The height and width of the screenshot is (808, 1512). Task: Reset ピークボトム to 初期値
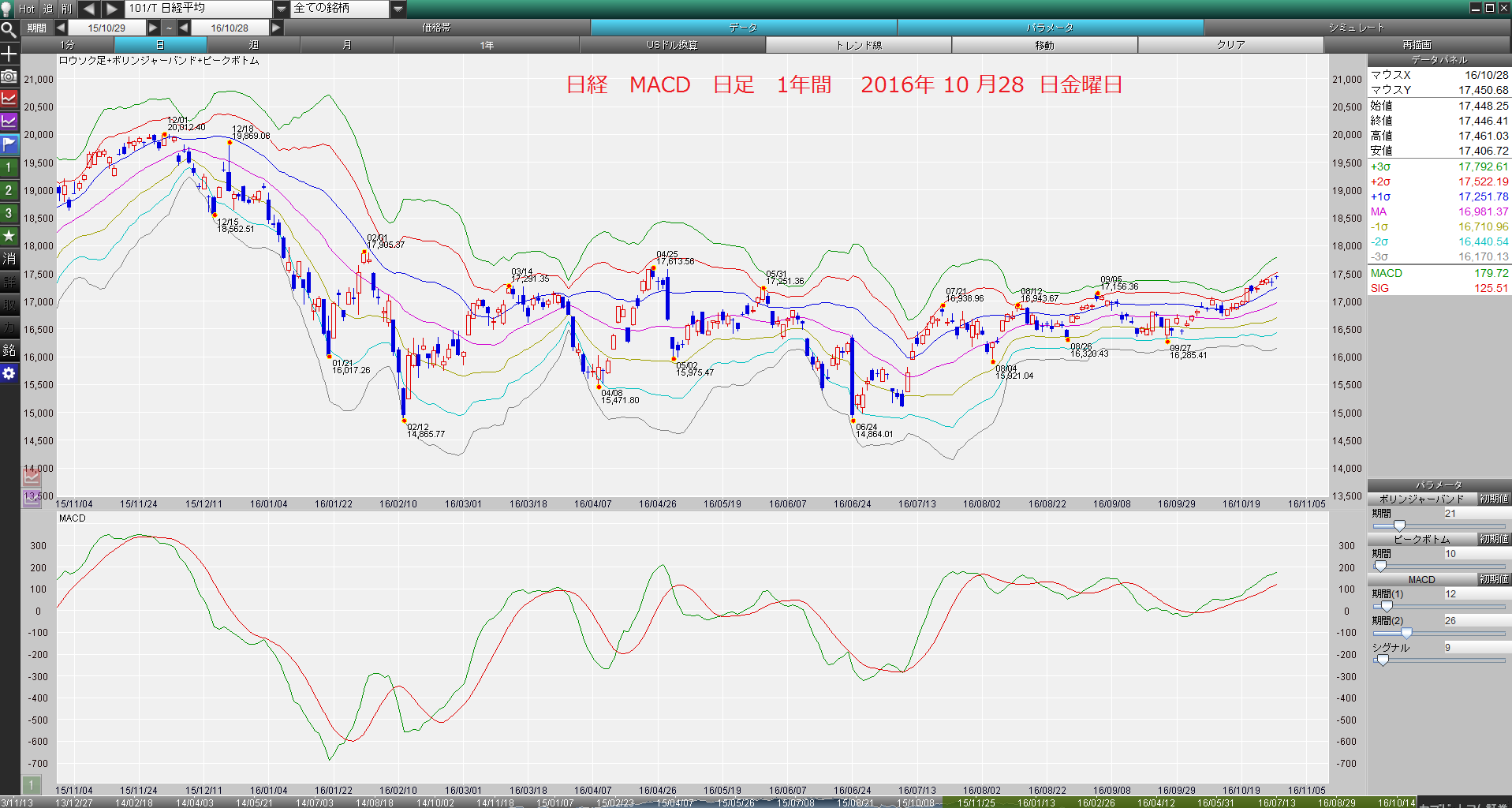(1494, 539)
